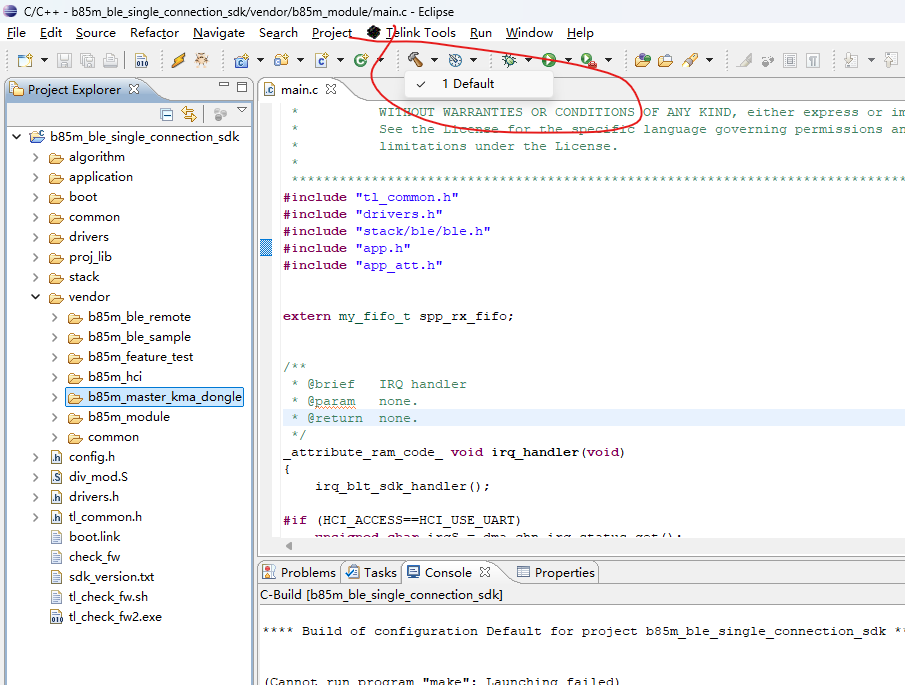Open the Window menu
This screenshot has height=685, width=905.
coord(529,33)
